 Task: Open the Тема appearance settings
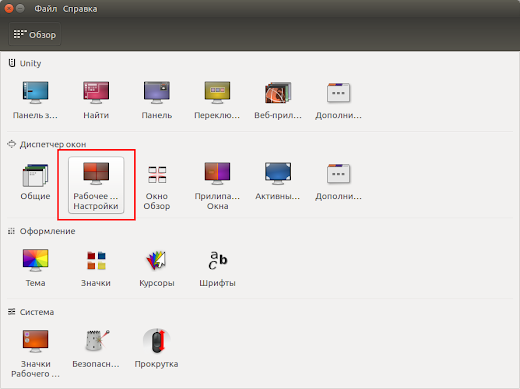(x=35, y=268)
